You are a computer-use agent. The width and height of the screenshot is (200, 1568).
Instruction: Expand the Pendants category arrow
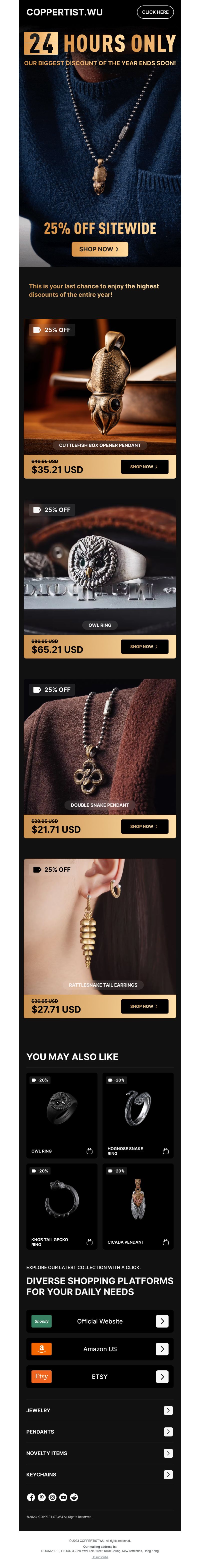168,1432
